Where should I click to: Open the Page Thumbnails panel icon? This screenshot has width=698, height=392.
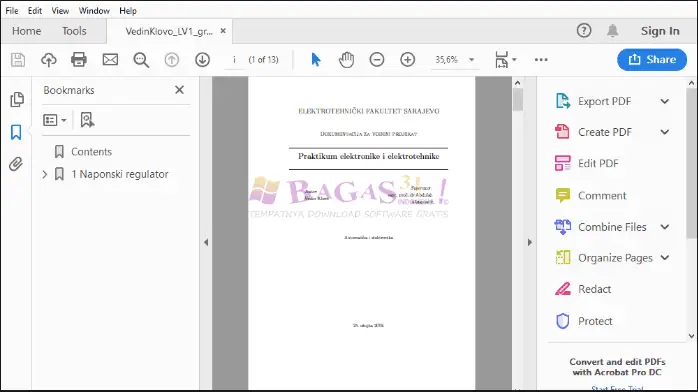17,99
